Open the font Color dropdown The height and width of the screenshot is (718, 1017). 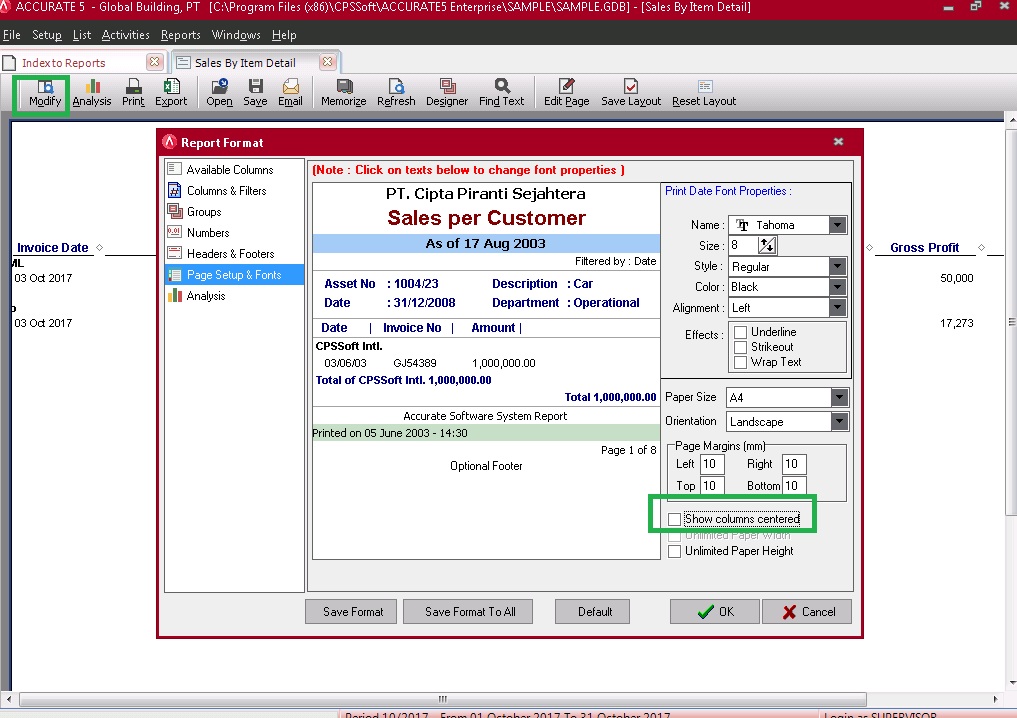tap(838, 287)
